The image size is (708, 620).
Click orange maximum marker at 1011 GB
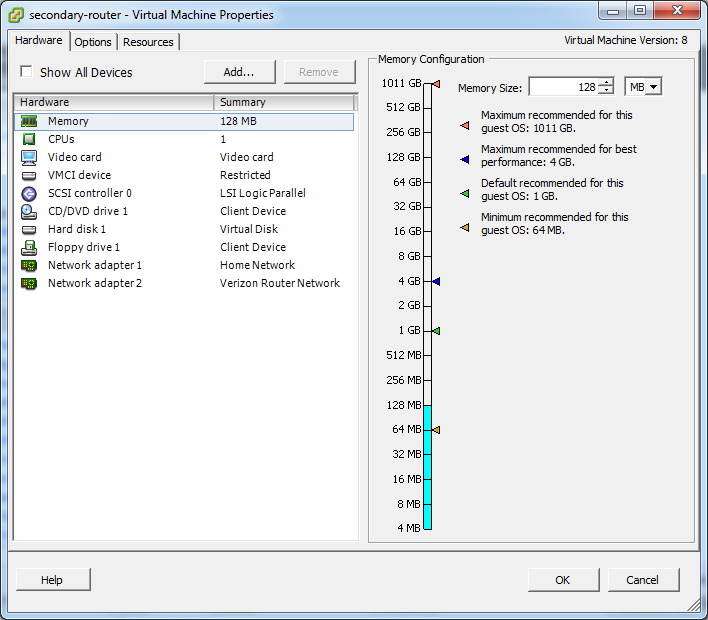(436, 84)
